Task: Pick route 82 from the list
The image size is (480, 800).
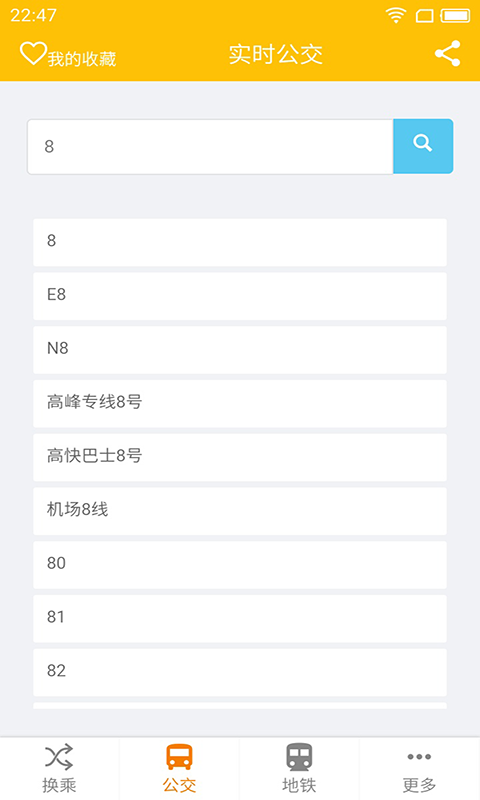Action: tap(240, 672)
